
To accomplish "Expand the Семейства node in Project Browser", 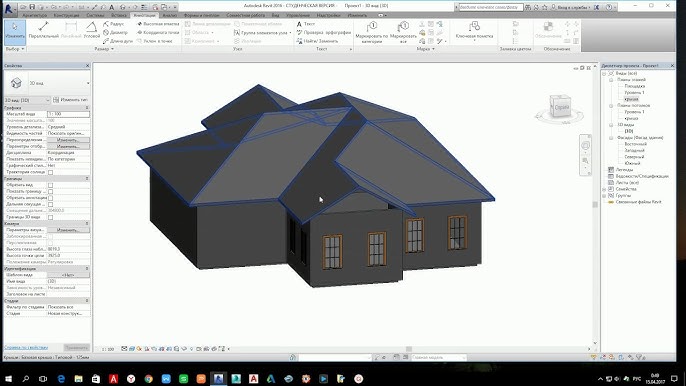I will (x=605, y=189).
